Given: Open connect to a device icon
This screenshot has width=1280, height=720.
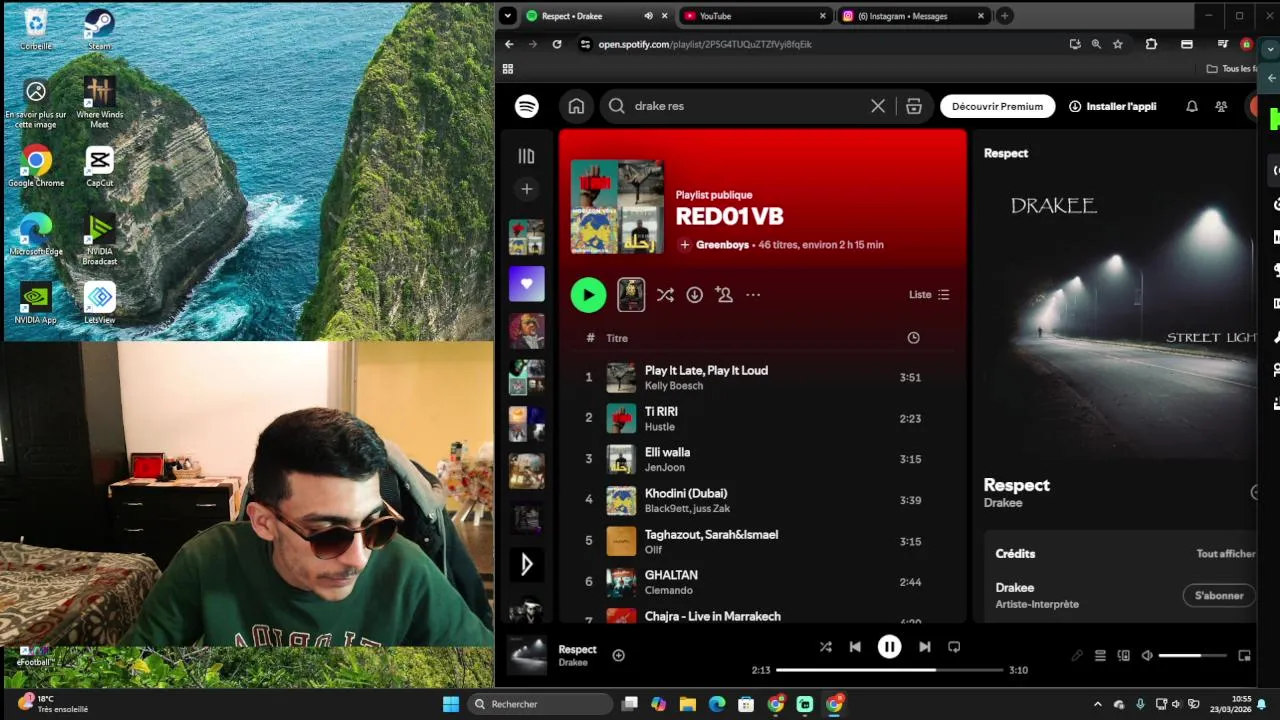Looking at the screenshot, I should click(1124, 656).
